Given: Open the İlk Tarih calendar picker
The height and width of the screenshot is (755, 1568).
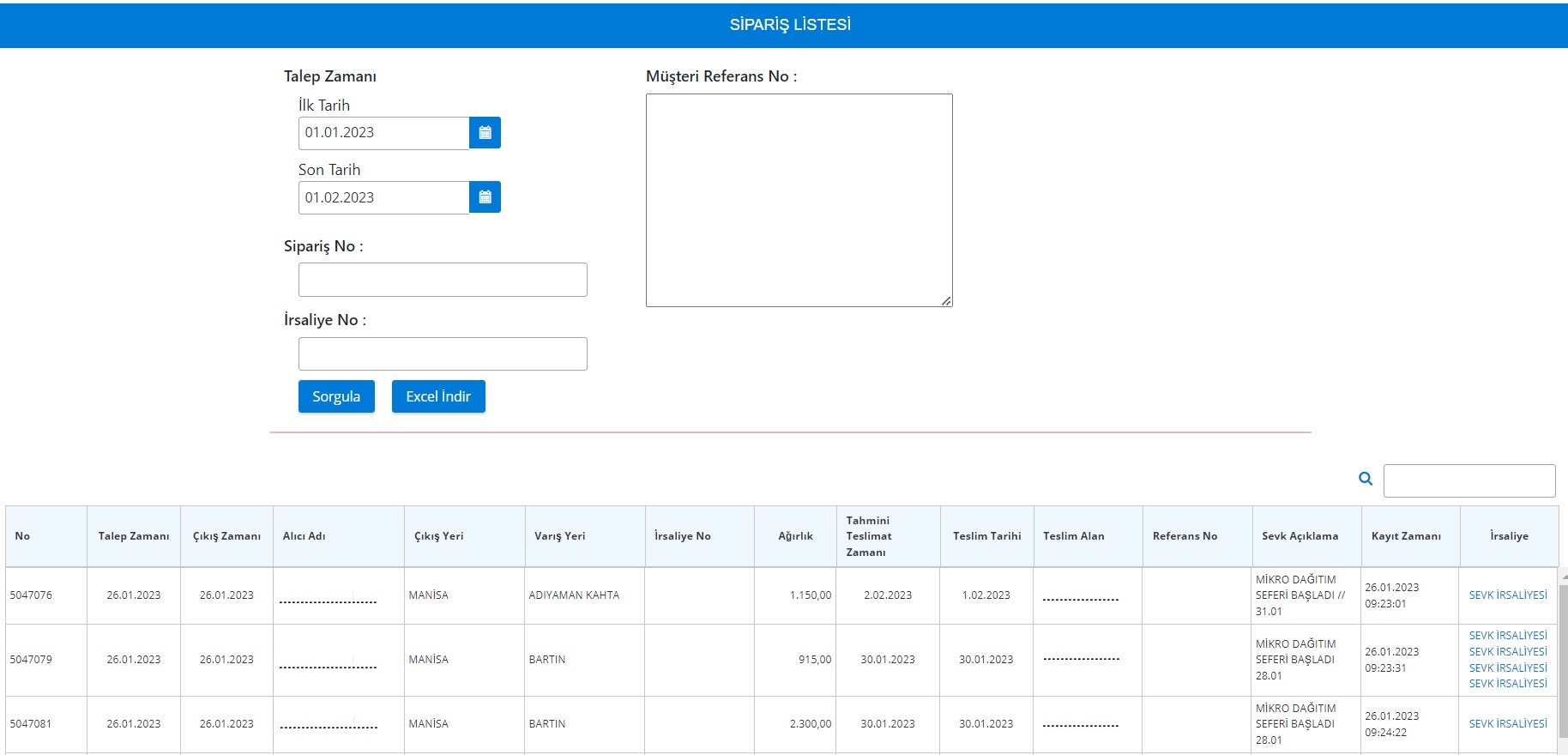Looking at the screenshot, I should coord(485,133).
